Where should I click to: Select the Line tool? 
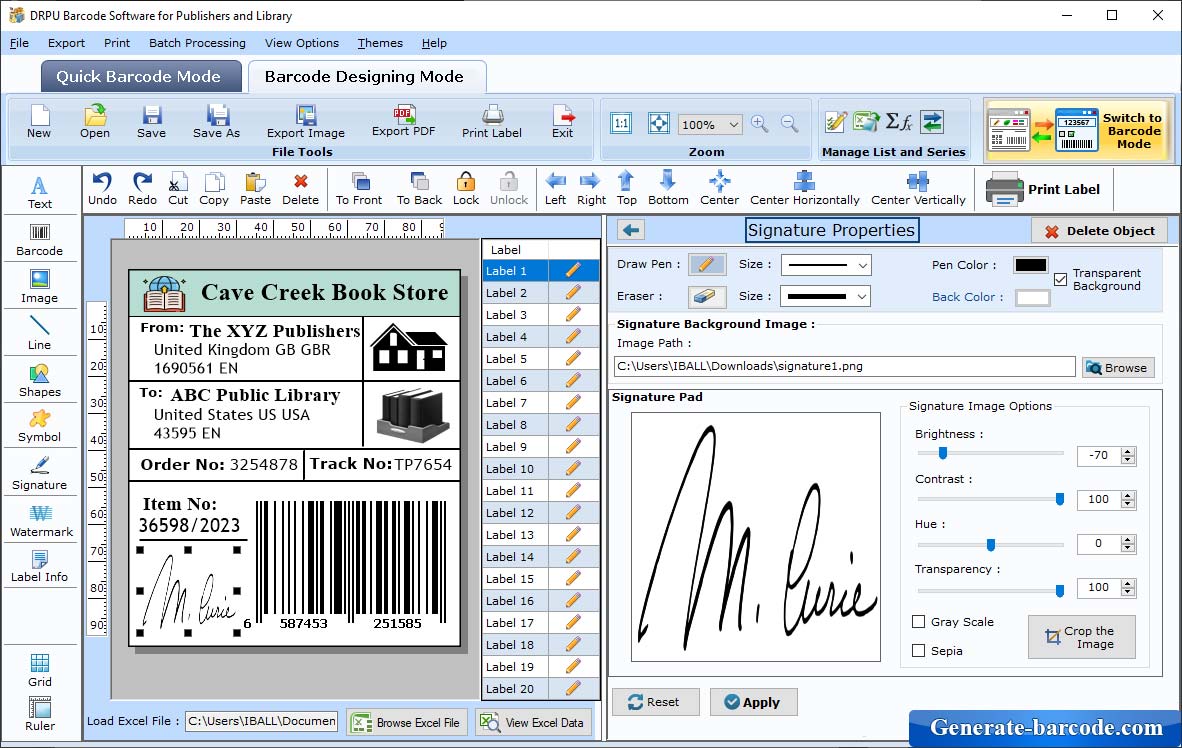tap(39, 333)
